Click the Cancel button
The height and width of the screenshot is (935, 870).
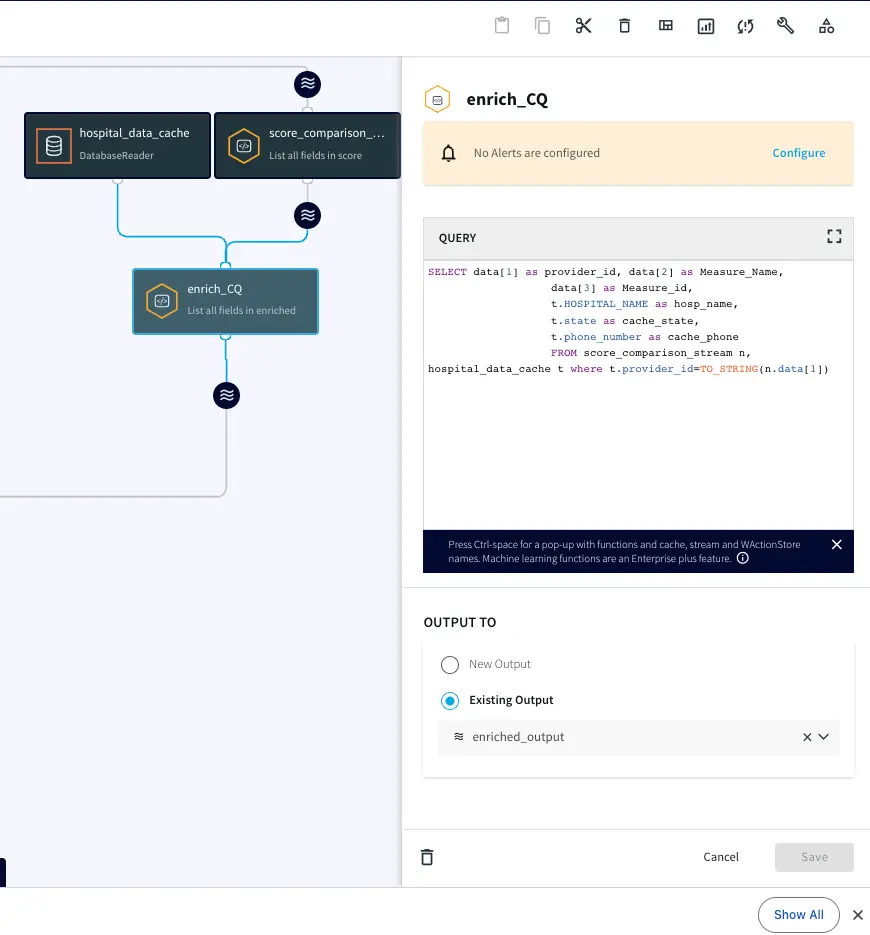click(x=721, y=857)
